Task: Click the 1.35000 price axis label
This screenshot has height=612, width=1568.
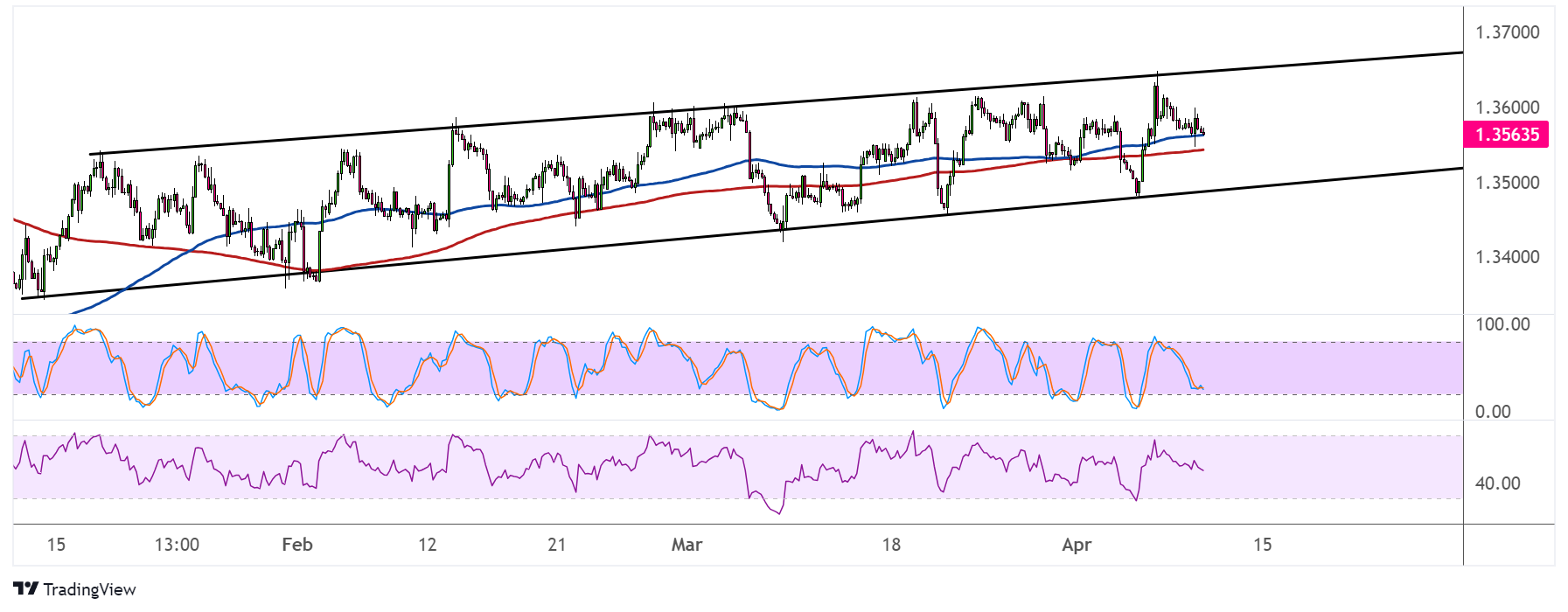Action: pos(1507,183)
